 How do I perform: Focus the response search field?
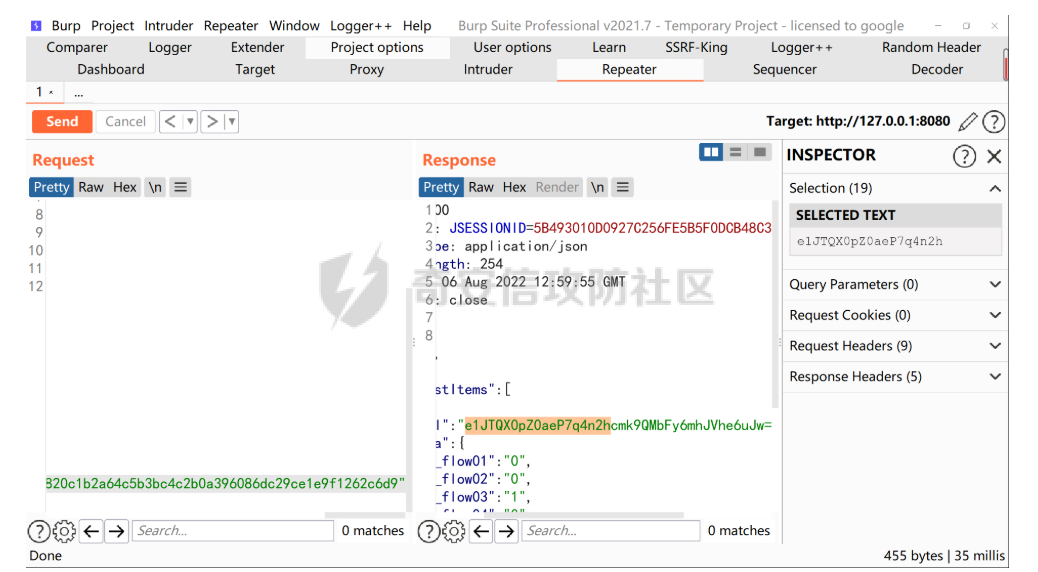tap(610, 531)
